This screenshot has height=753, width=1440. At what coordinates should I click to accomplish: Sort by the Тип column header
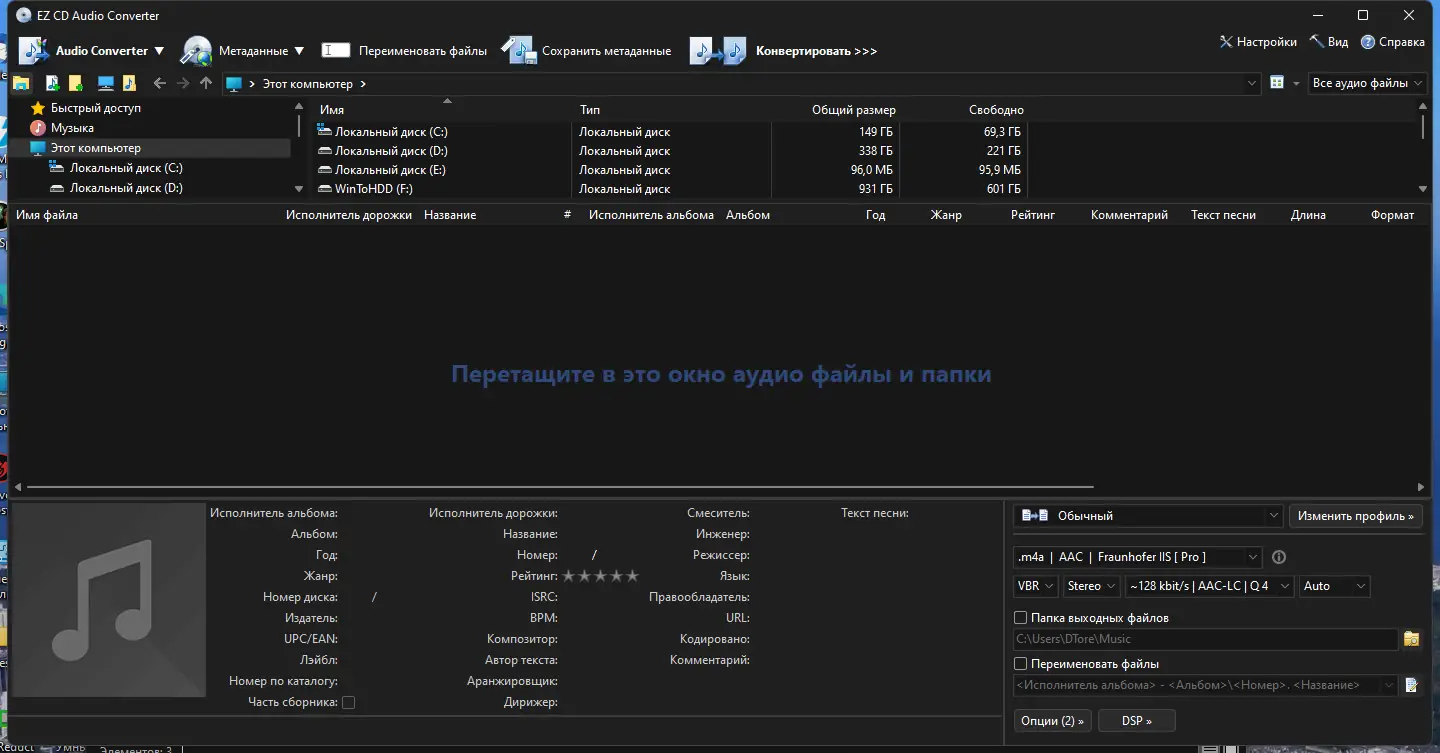coord(590,110)
